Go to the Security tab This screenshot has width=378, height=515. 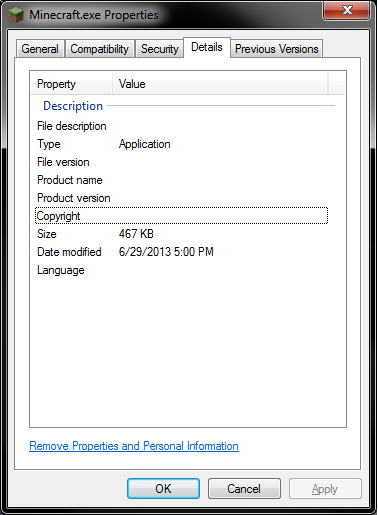pos(160,49)
